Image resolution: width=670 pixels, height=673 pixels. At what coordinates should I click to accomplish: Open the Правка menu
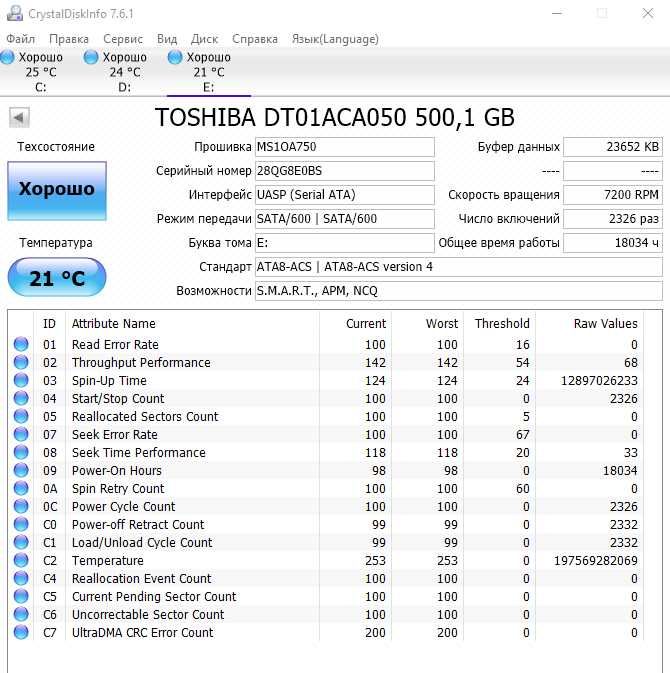[x=69, y=39]
